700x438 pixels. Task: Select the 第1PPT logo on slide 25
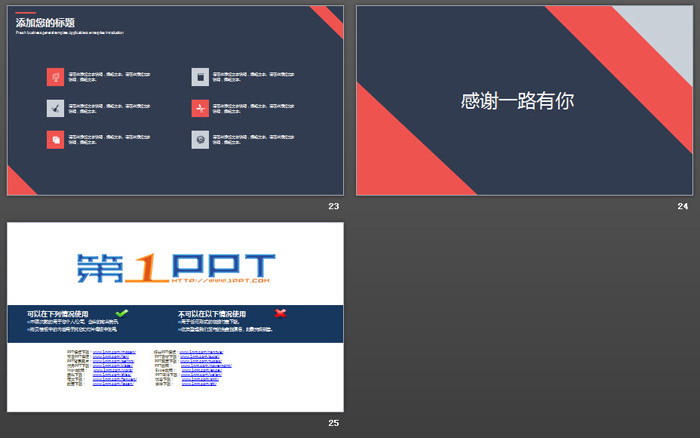tap(175, 267)
